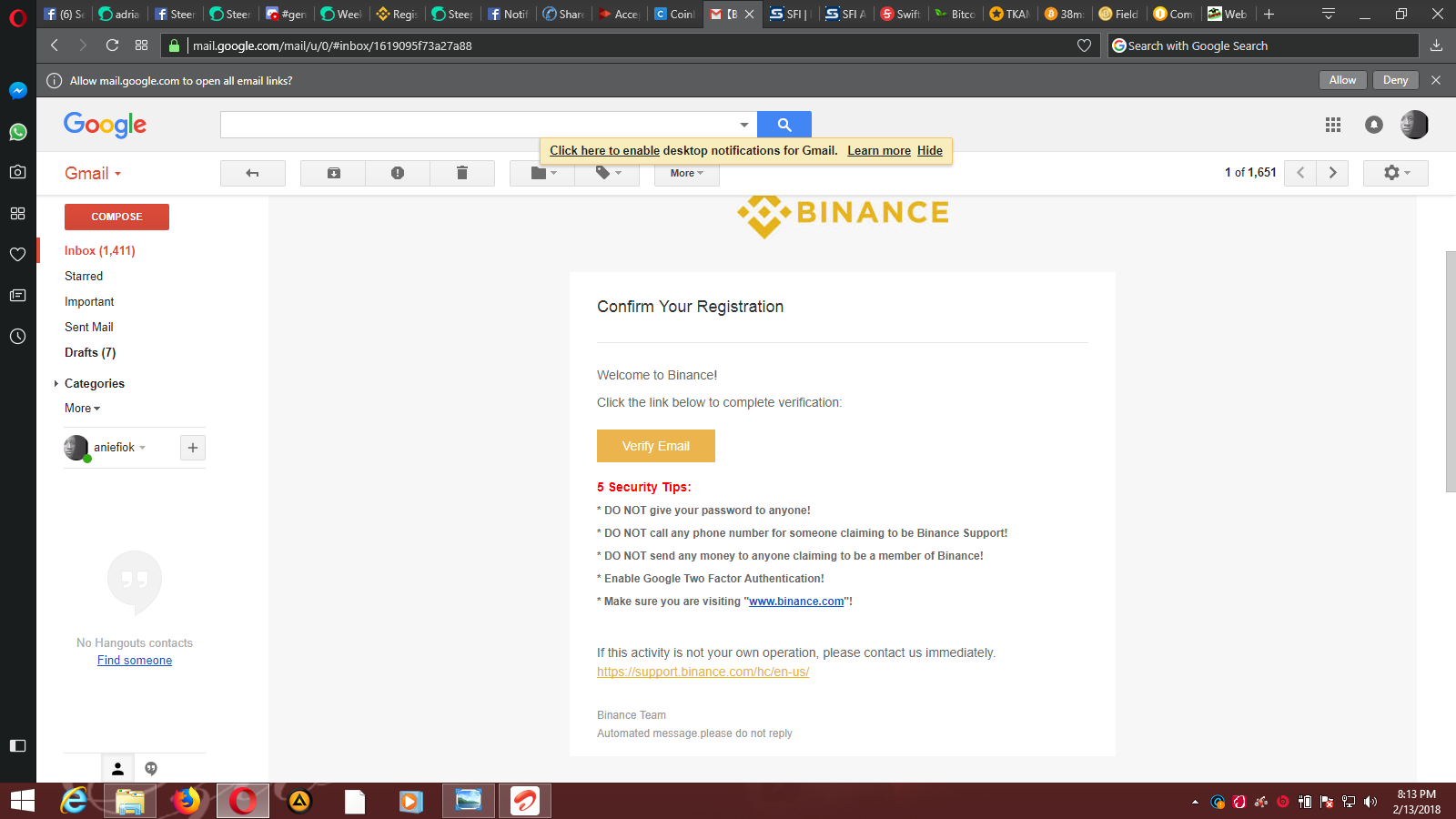
Task: Open Opera tab menu icon
Action: [x=1329, y=14]
